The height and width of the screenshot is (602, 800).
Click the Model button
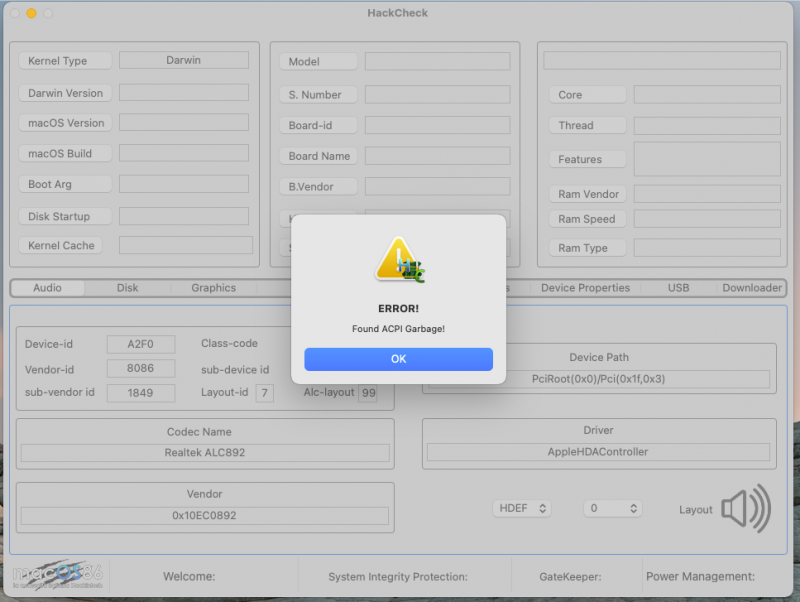318,62
